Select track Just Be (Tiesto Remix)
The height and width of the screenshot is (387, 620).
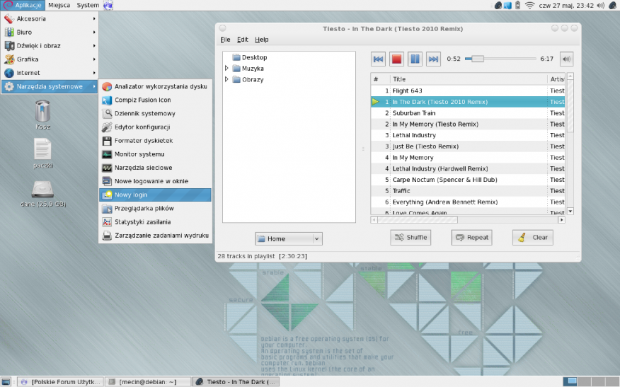click(468, 146)
